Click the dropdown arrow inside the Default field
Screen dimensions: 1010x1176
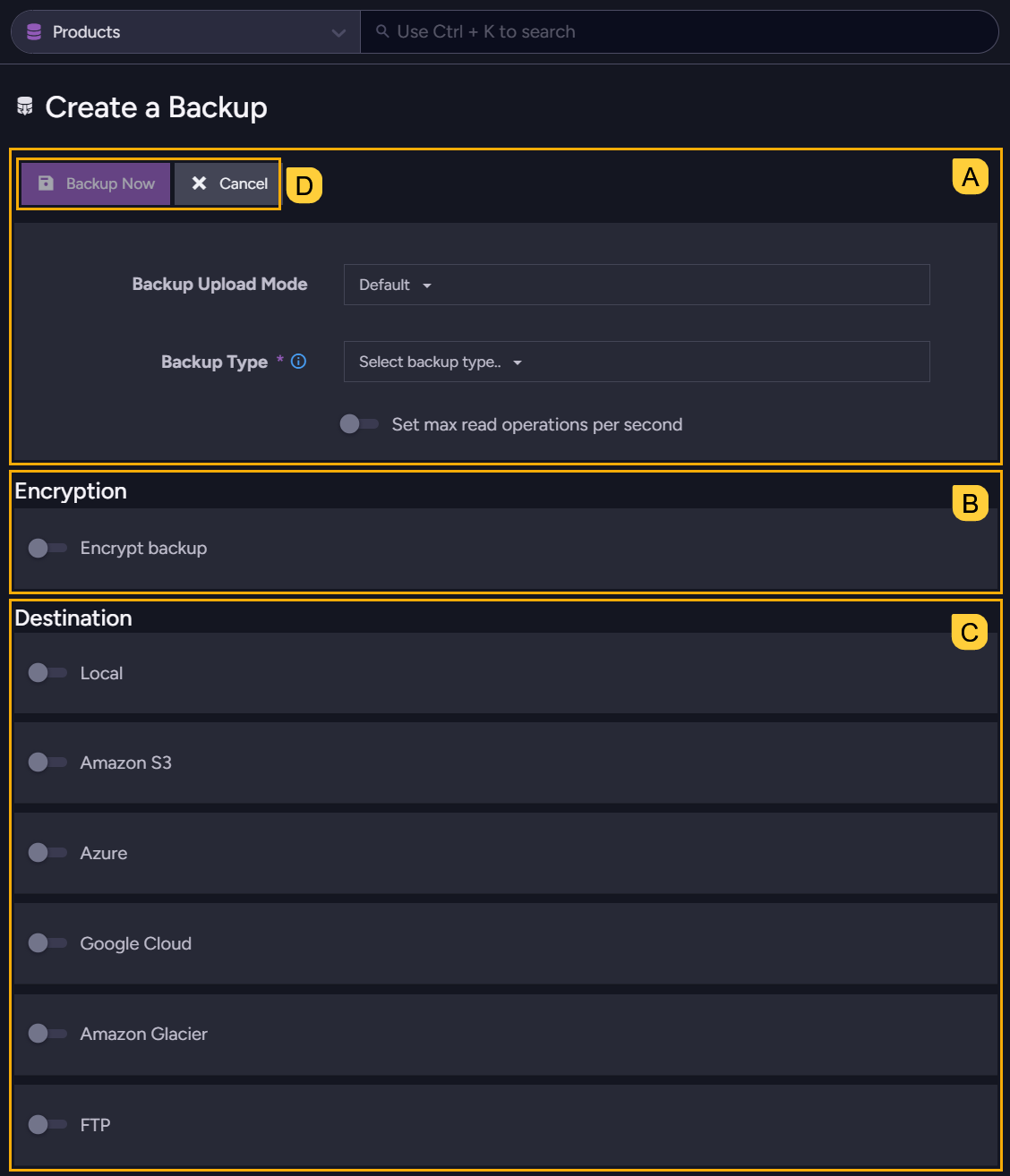427,285
